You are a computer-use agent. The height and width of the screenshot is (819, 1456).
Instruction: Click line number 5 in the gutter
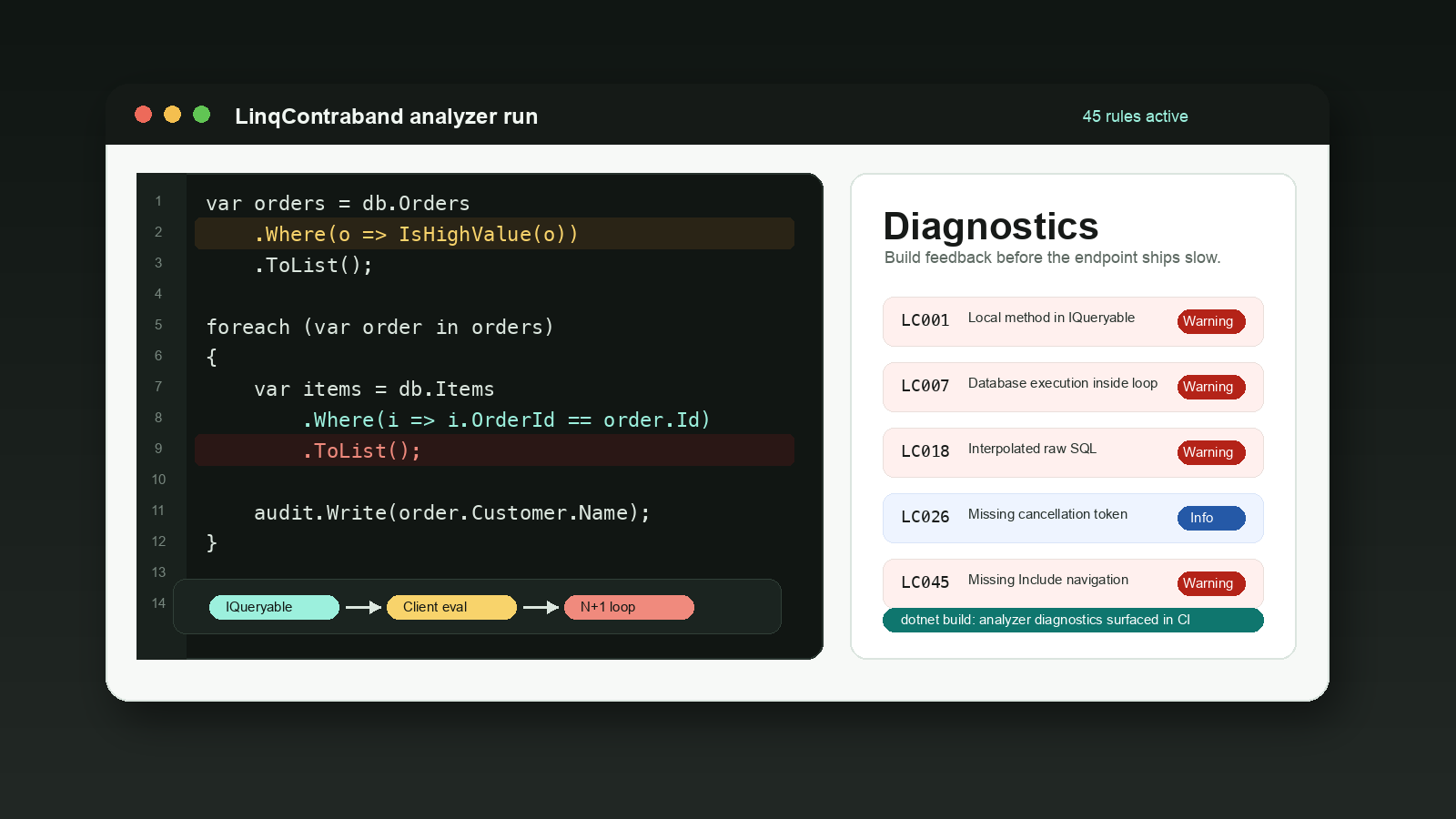click(158, 325)
